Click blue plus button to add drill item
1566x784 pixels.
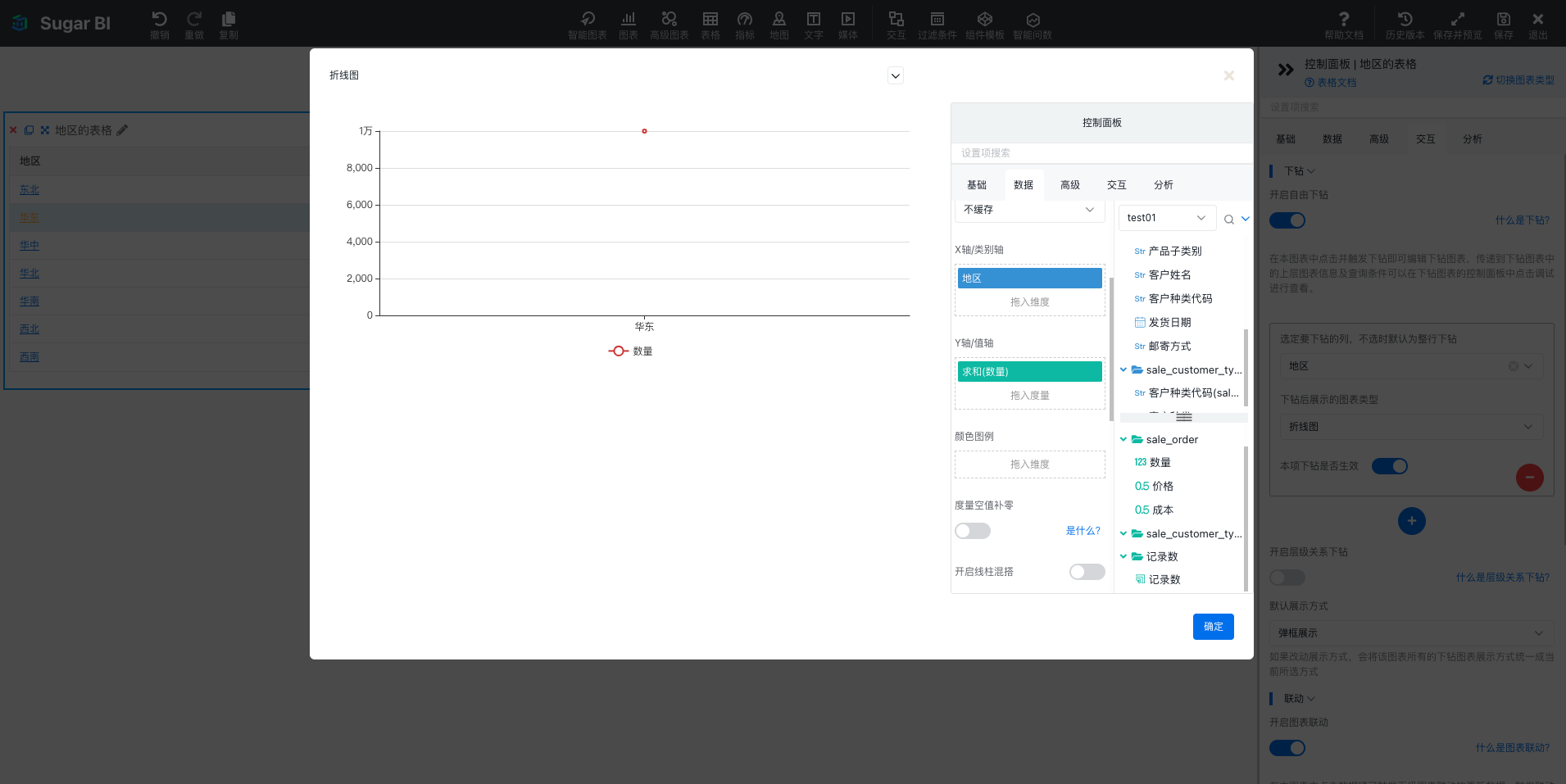(x=1412, y=521)
